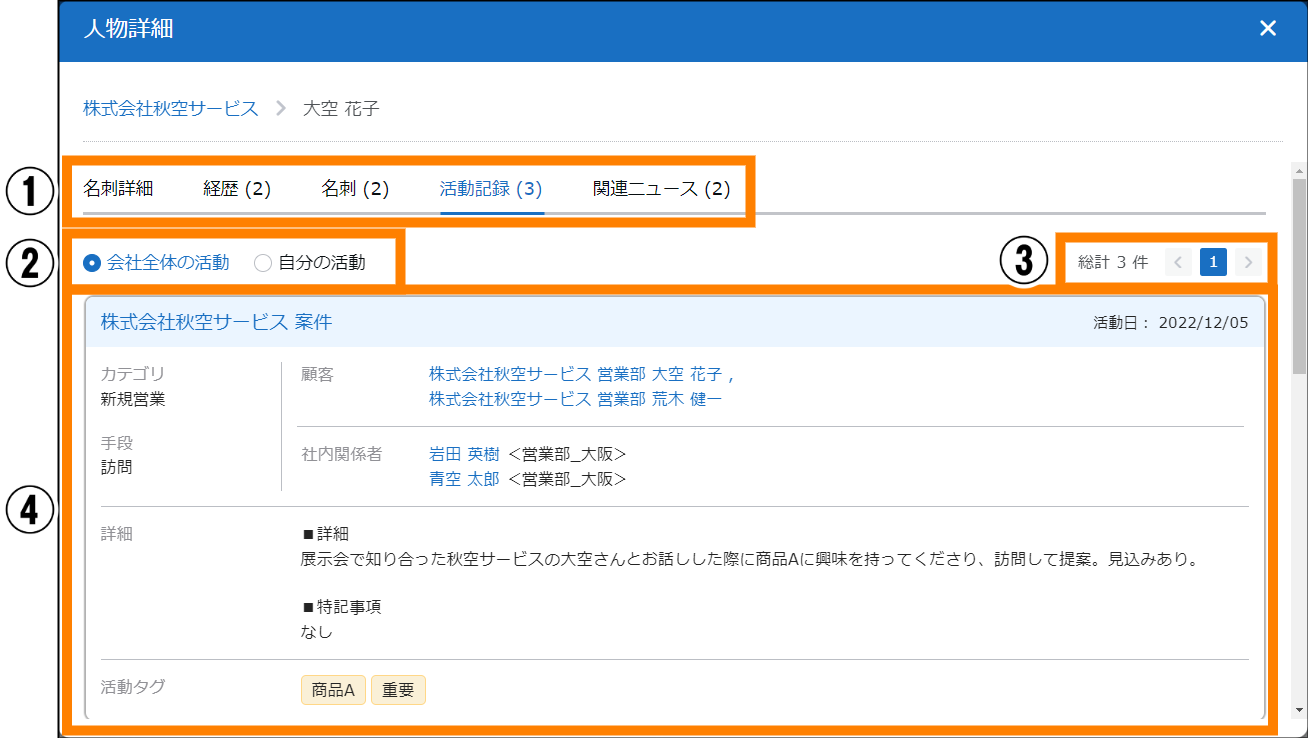The image size is (1308, 738).
Task: Open the 経歴 (2) tab
Action: [x=237, y=189]
